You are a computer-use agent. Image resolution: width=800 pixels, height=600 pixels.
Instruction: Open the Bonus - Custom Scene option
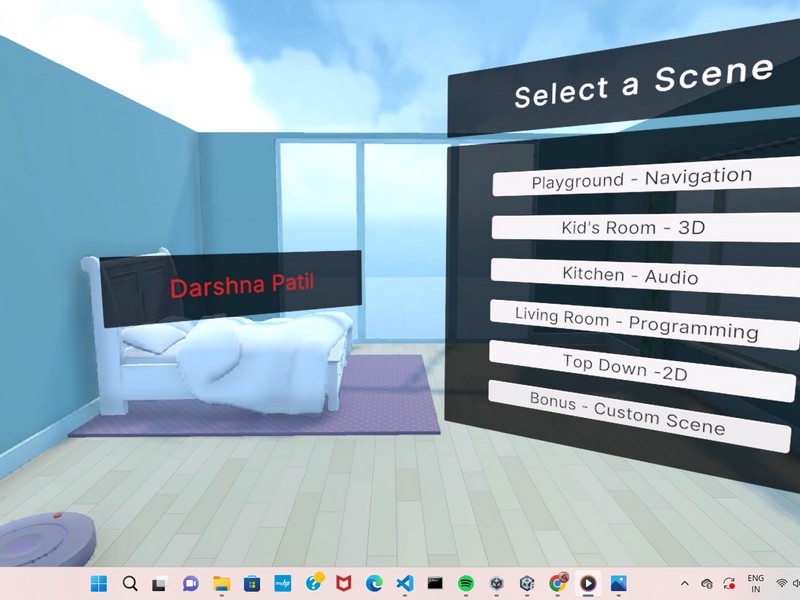pyautogui.click(x=627, y=413)
